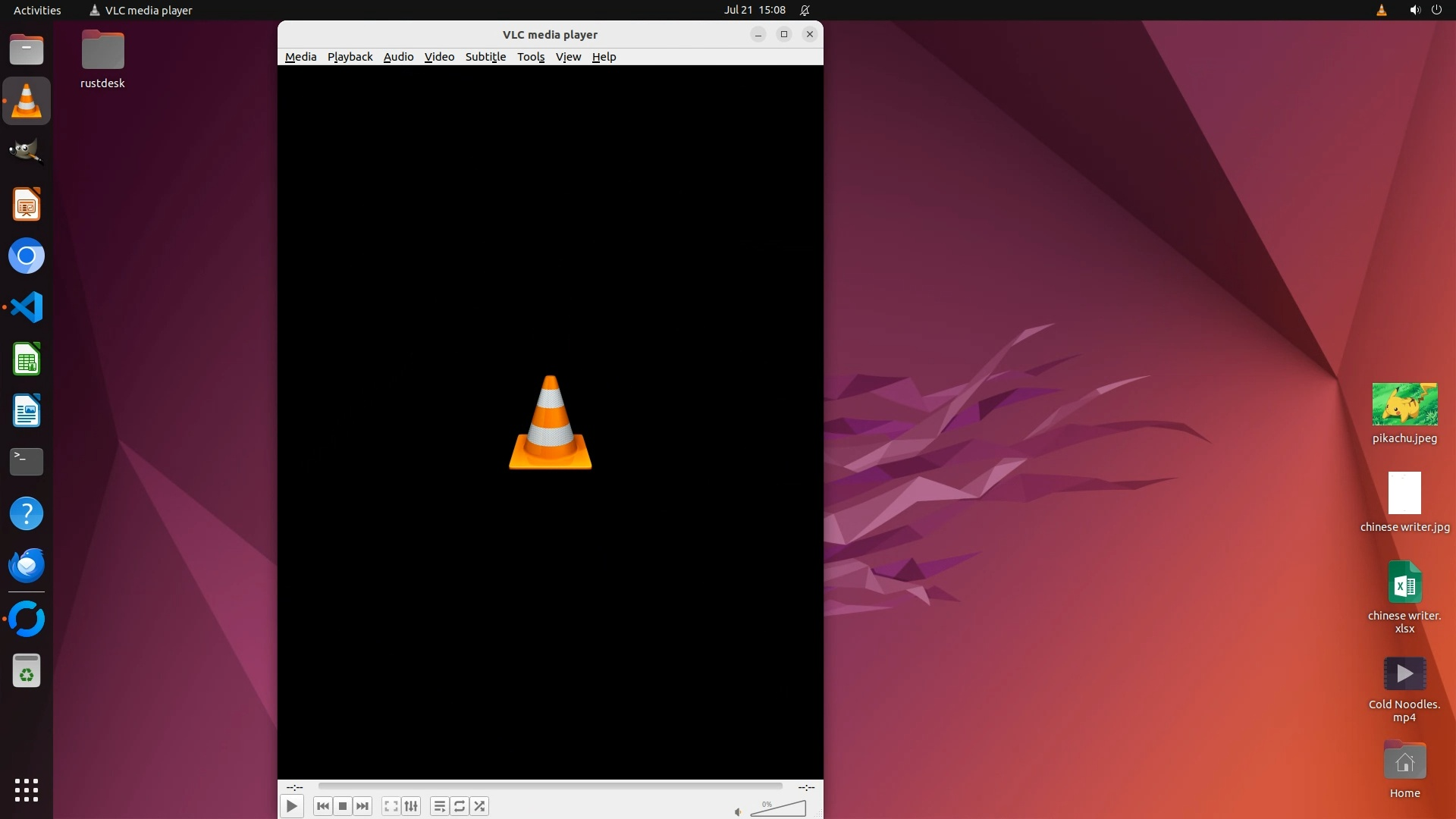Click the Activities button

pos(37,10)
